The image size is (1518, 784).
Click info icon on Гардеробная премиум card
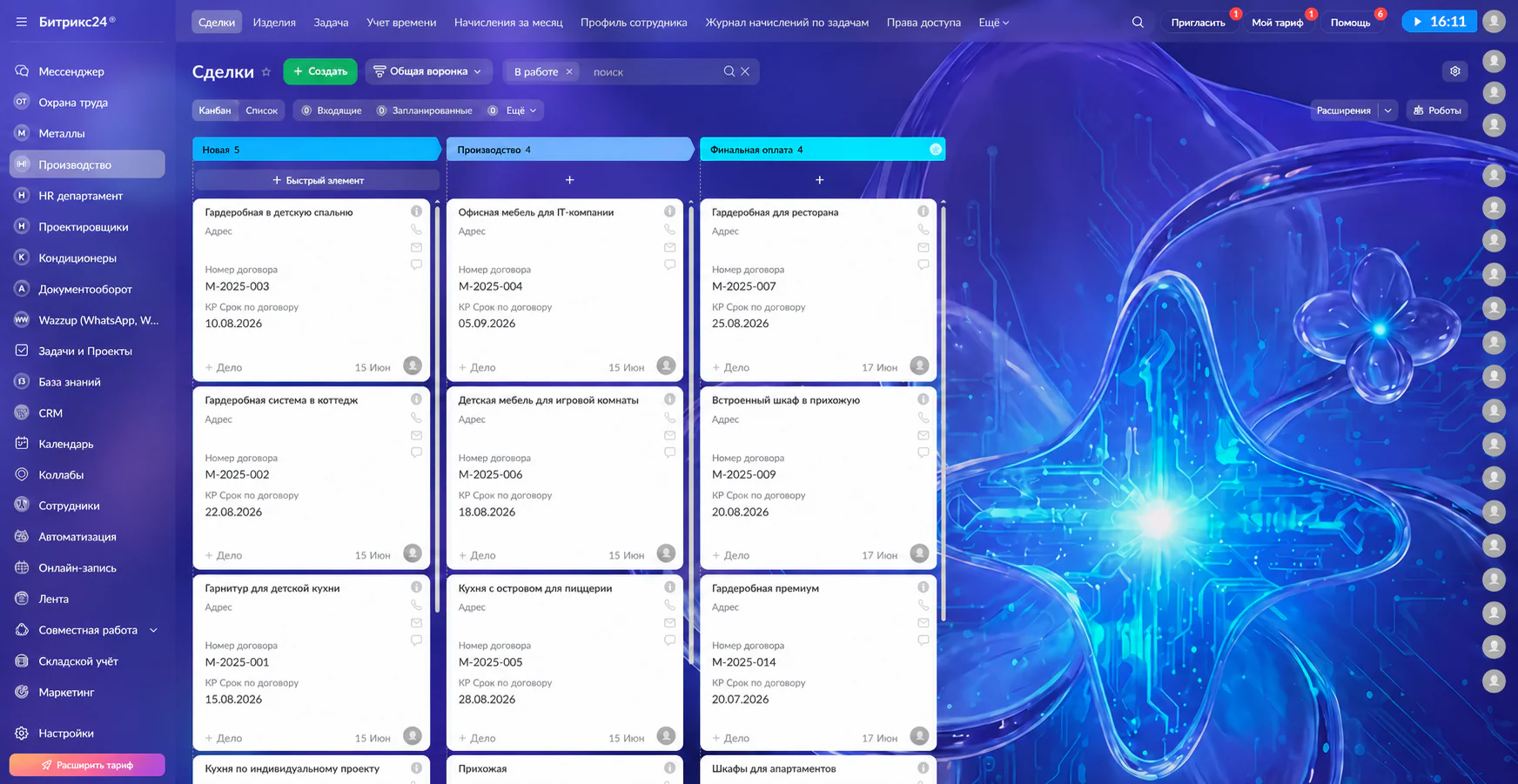[923, 587]
